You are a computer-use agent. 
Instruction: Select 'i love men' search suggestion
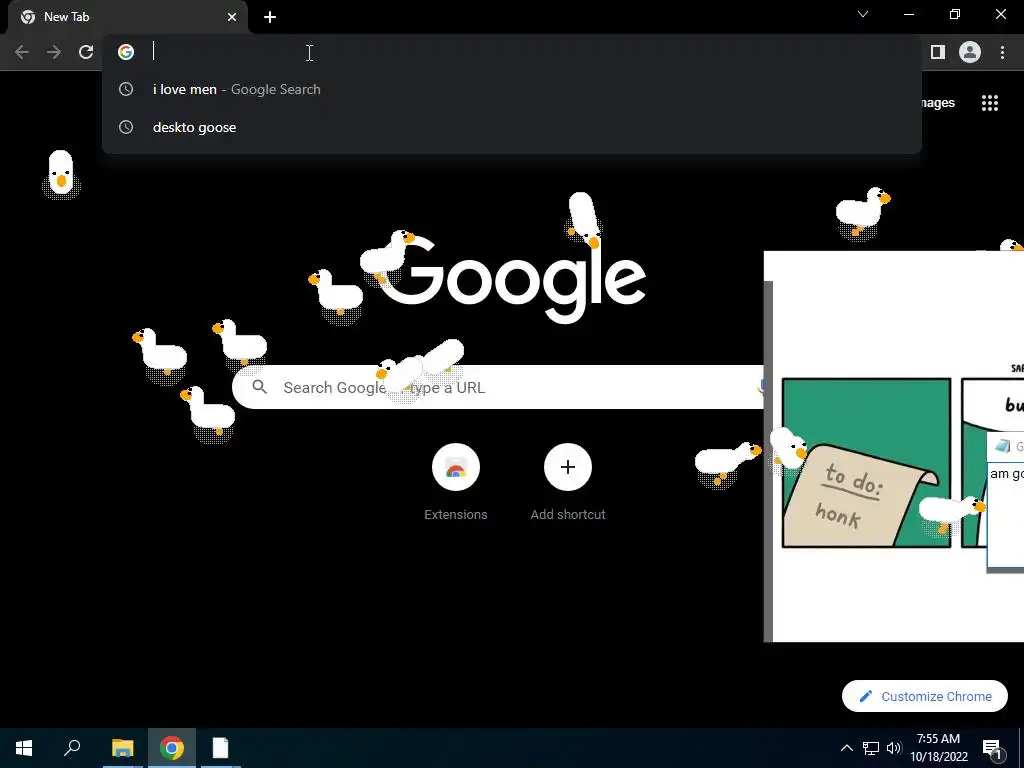[511, 89]
